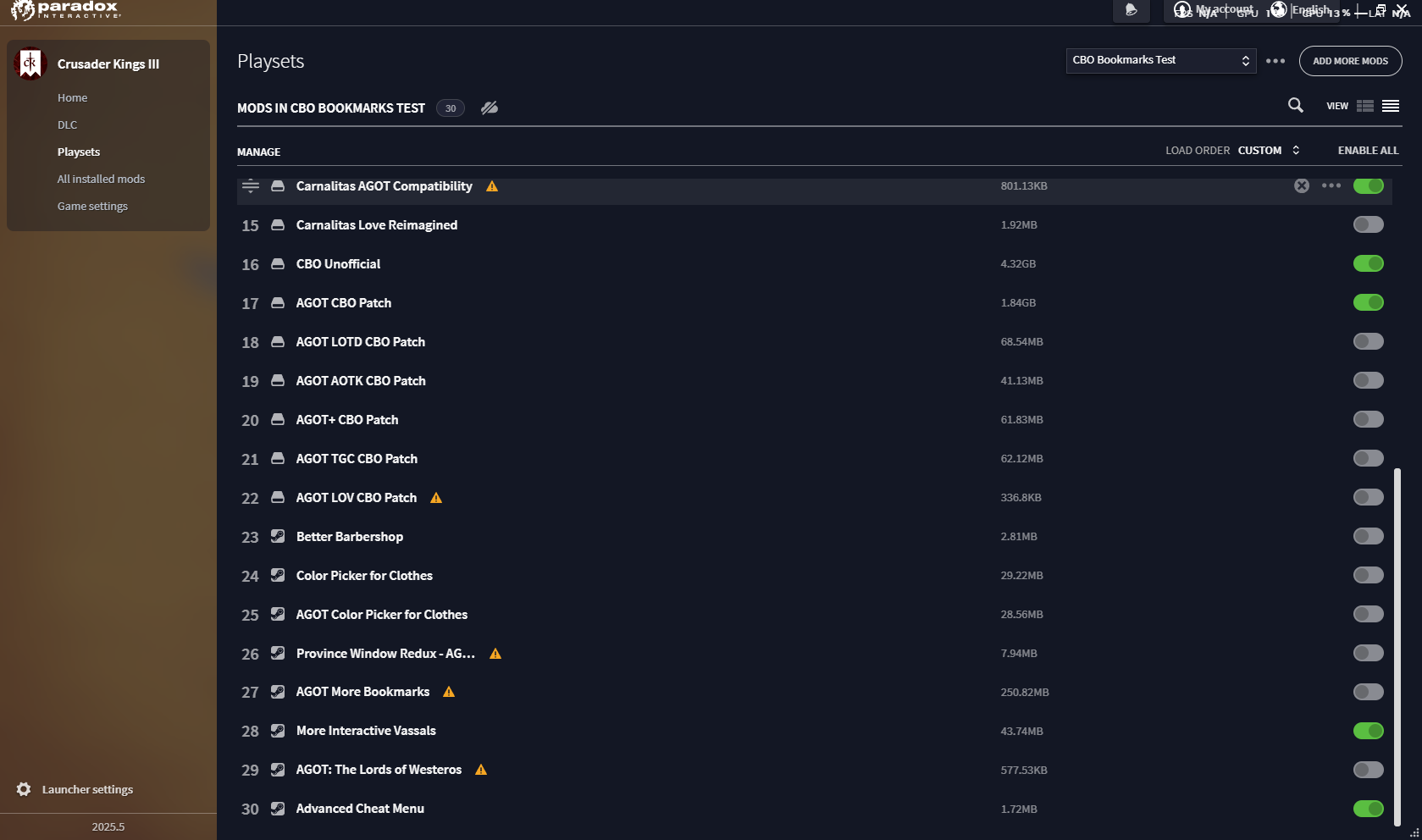The width and height of the screenshot is (1422, 840).
Task: Click warning icon on AGOT: The Lords of Westeros
Action: 481,770
